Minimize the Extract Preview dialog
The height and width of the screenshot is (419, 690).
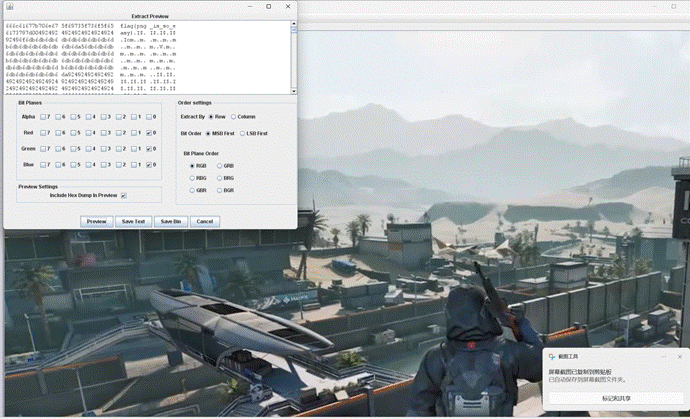click(250, 7)
